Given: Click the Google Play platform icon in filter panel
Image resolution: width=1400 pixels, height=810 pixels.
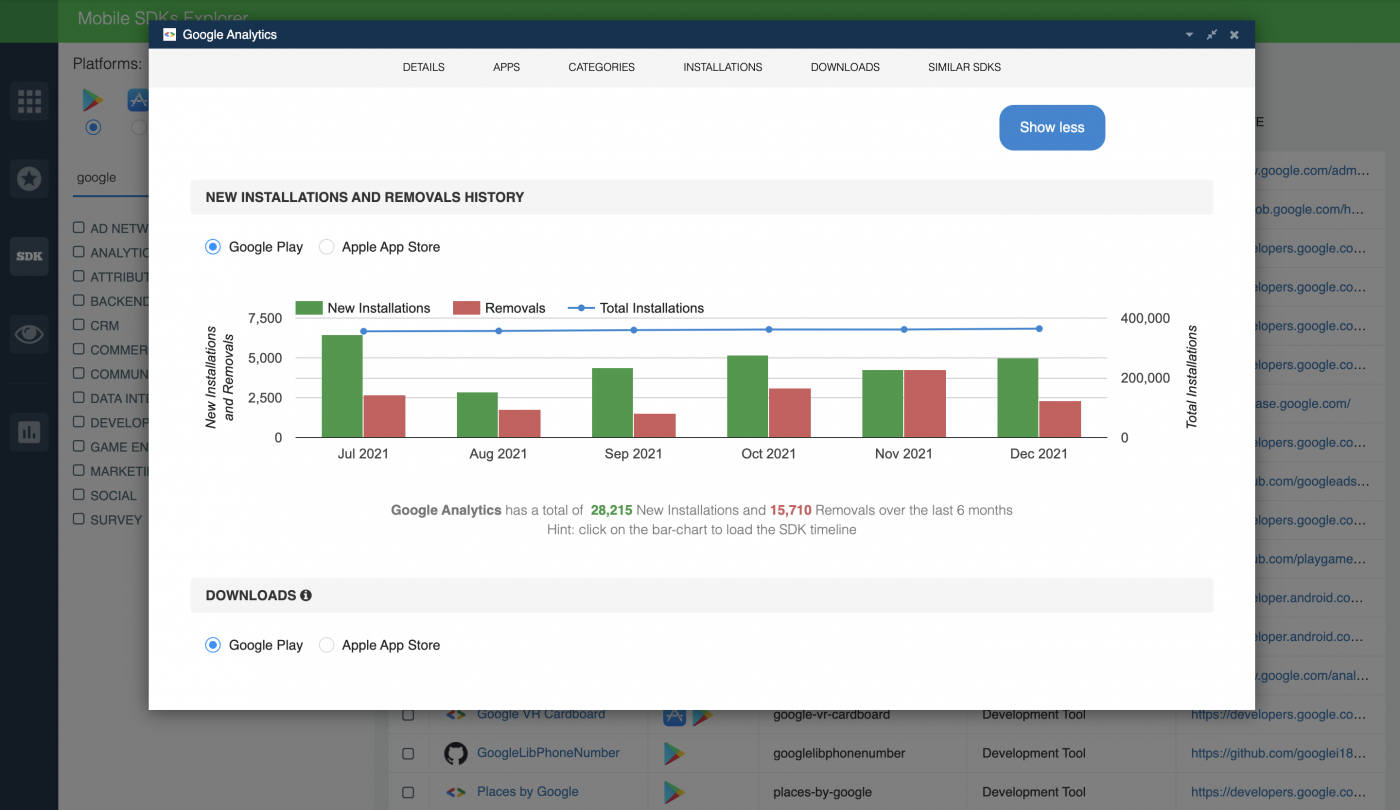Looking at the screenshot, I should (93, 100).
